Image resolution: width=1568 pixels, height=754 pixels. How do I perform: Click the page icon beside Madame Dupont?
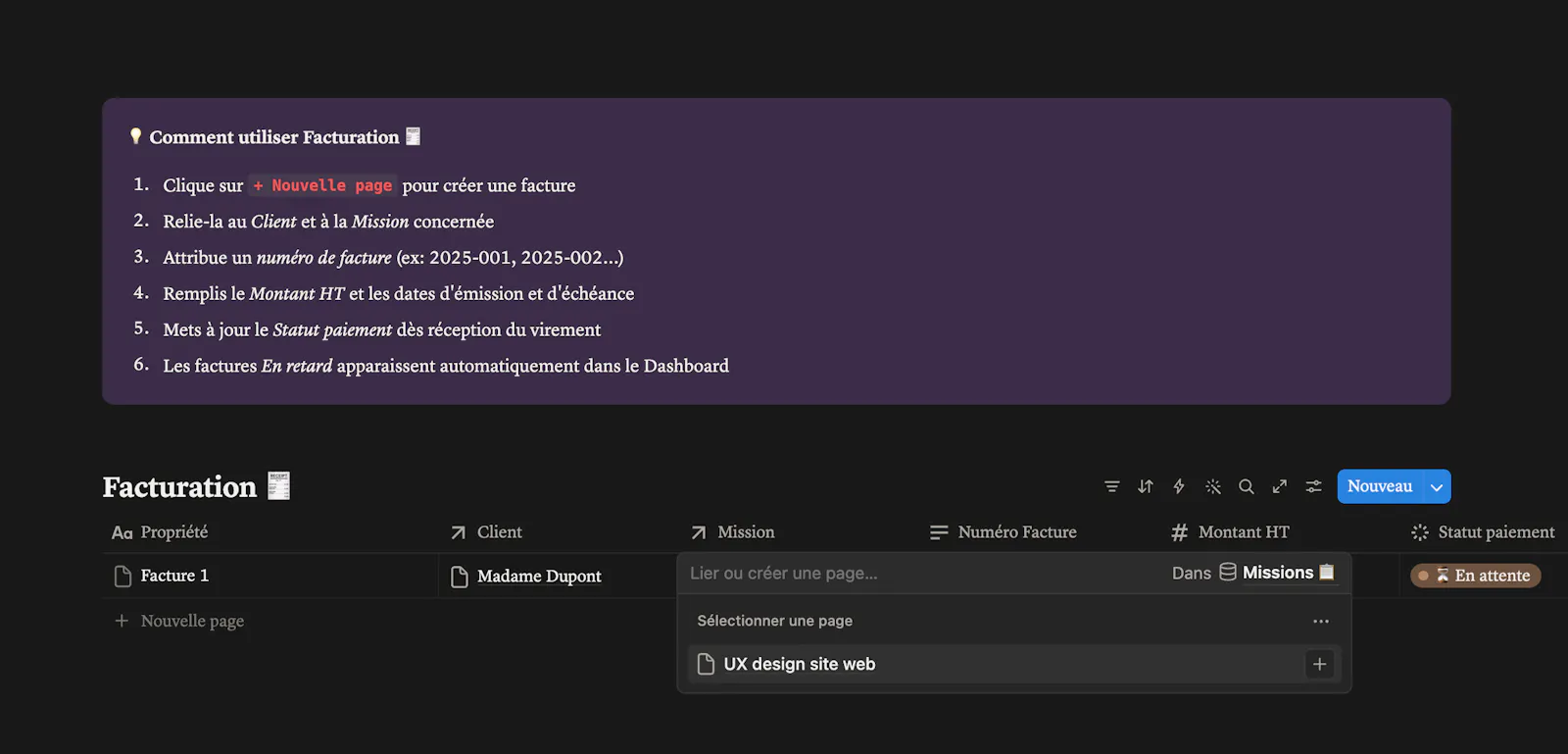[460, 577]
